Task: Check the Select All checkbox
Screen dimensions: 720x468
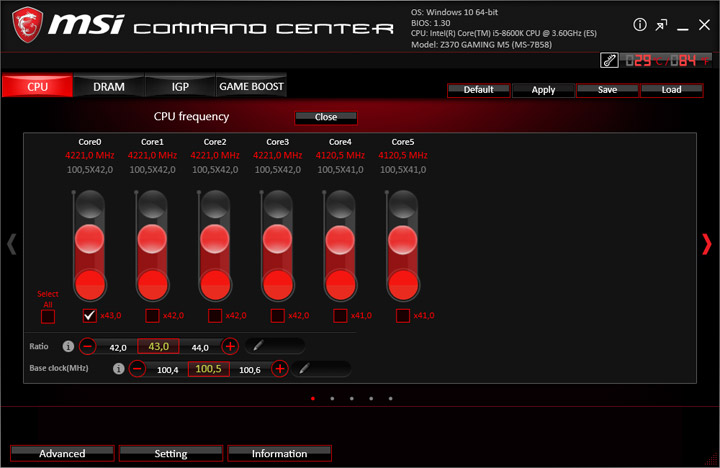Action: (x=48, y=316)
